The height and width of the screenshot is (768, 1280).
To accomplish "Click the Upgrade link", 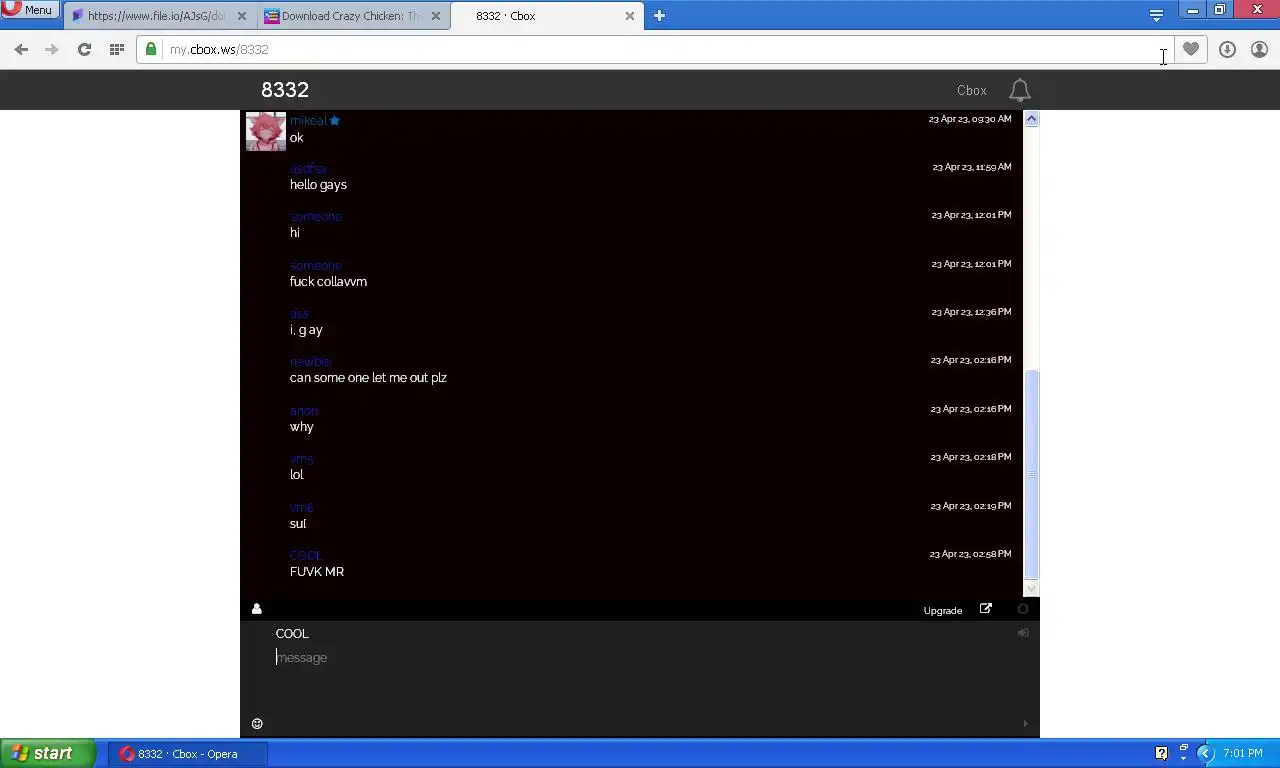I will coord(943,610).
